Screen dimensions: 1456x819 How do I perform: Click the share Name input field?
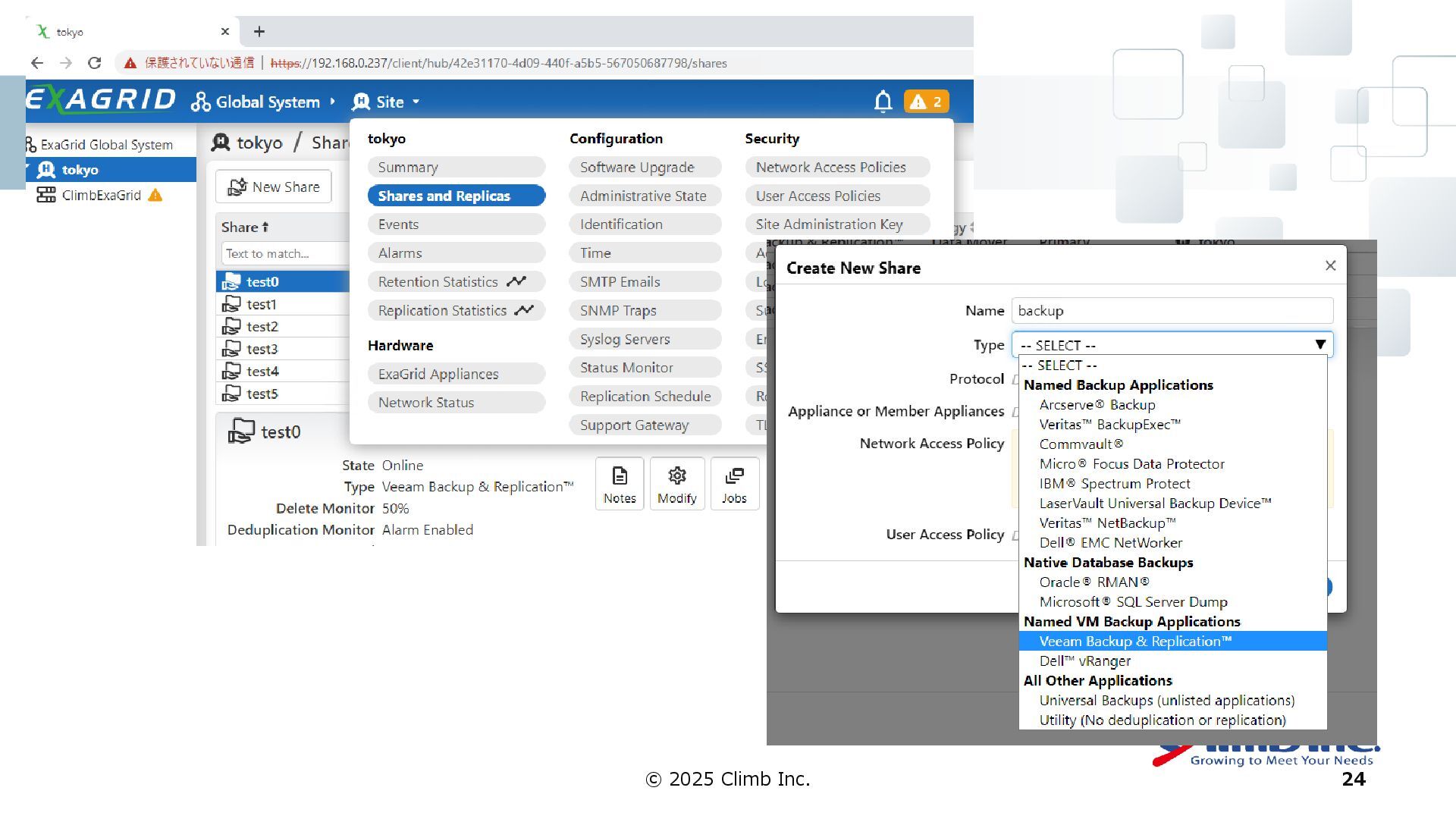pyautogui.click(x=1172, y=311)
